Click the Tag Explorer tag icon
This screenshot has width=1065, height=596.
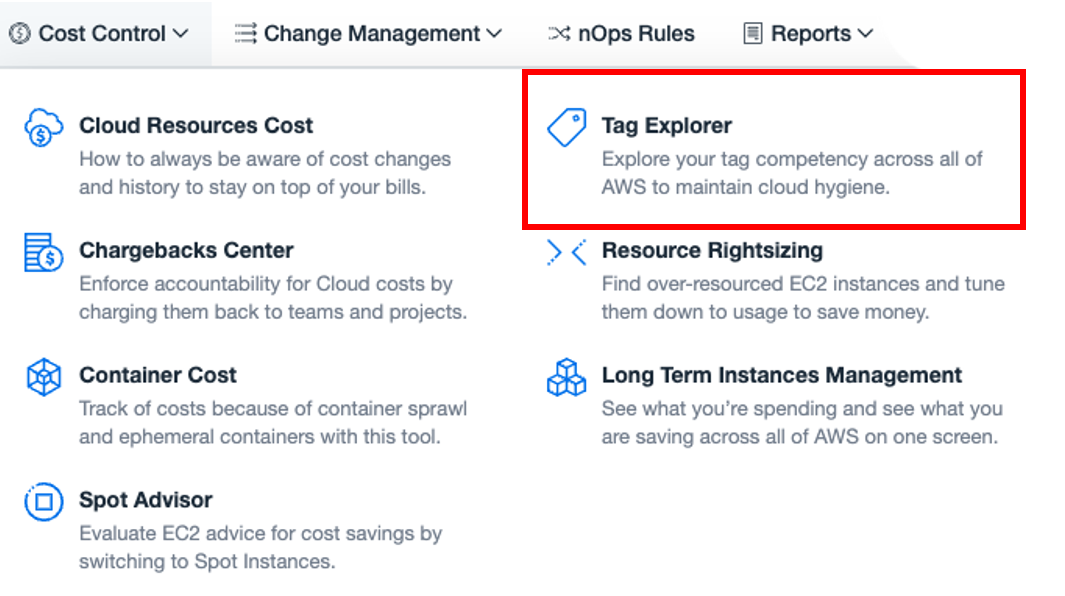click(566, 127)
